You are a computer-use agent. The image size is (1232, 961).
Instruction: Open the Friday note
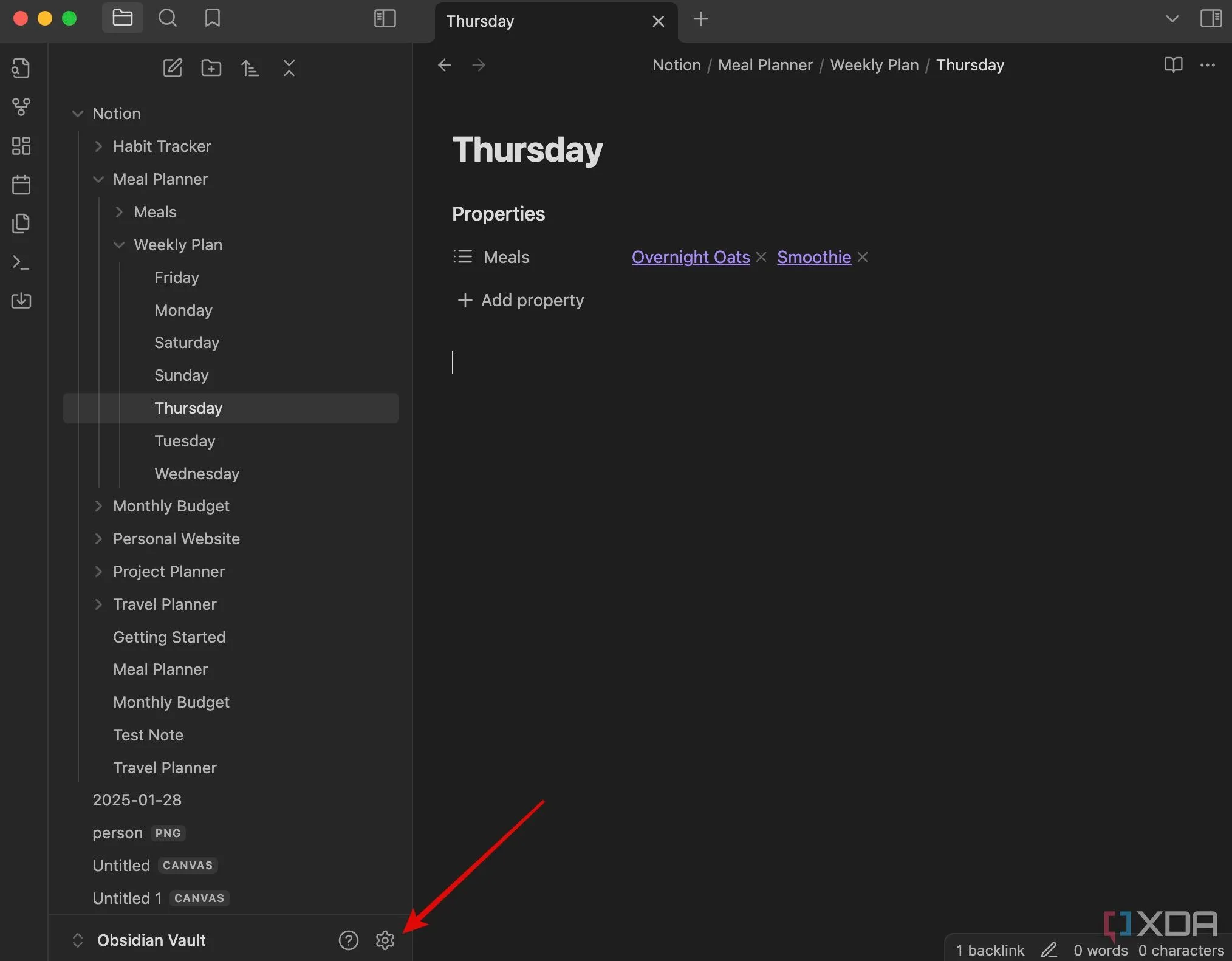point(231,278)
